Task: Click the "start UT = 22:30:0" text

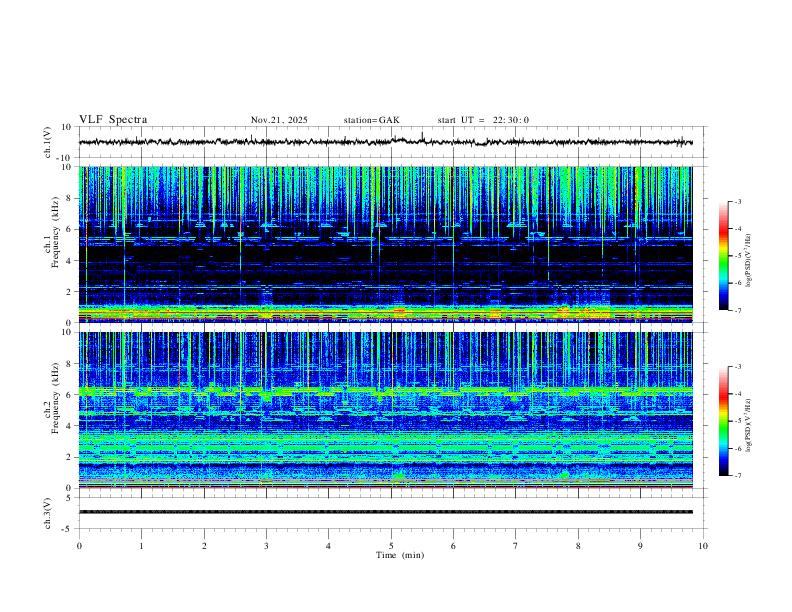Action: (483, 120)
